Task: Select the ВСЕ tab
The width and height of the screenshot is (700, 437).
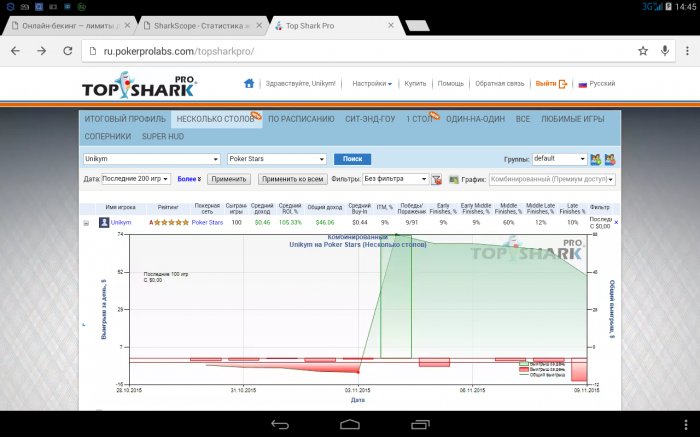Action: [523, 119]
